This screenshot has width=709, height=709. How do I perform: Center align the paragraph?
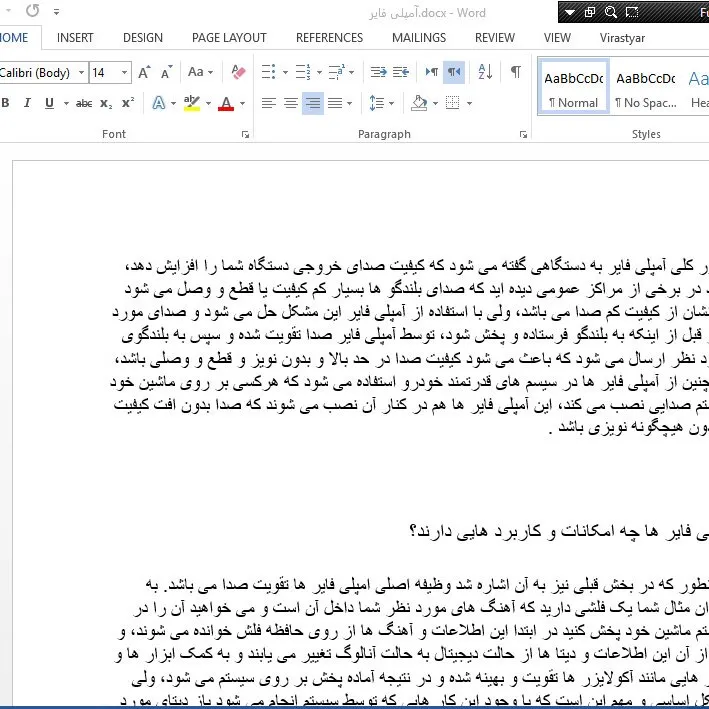(290, 103)
